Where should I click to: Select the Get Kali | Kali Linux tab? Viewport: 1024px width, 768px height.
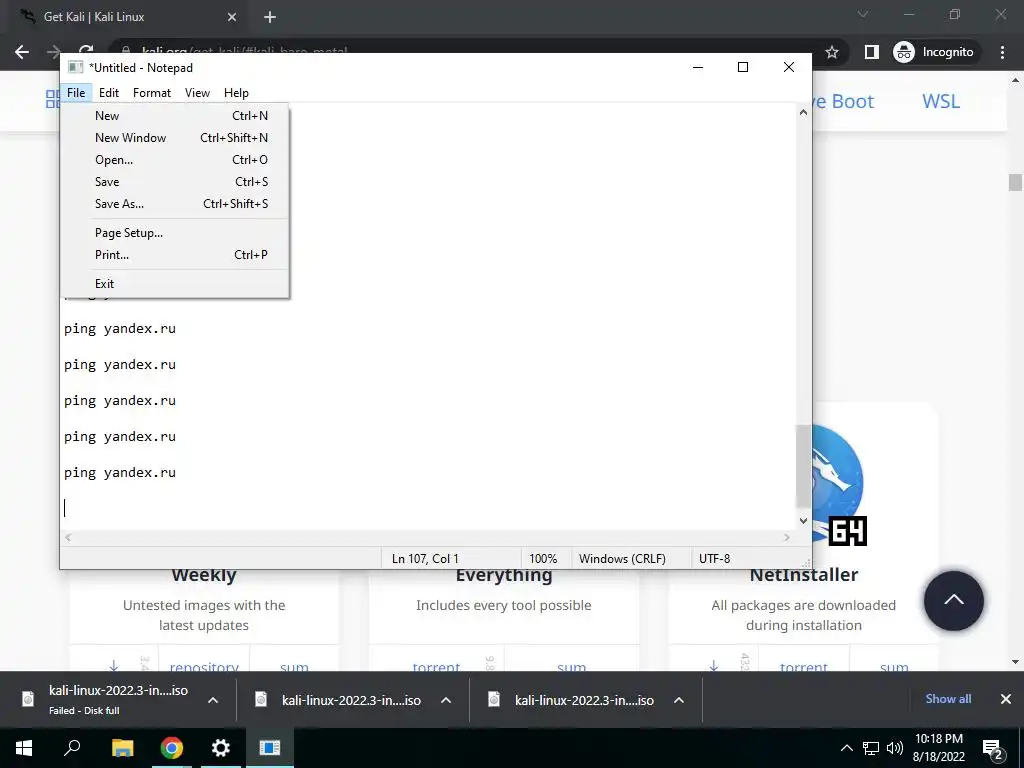pyautogui.click(x=128, y=17)
